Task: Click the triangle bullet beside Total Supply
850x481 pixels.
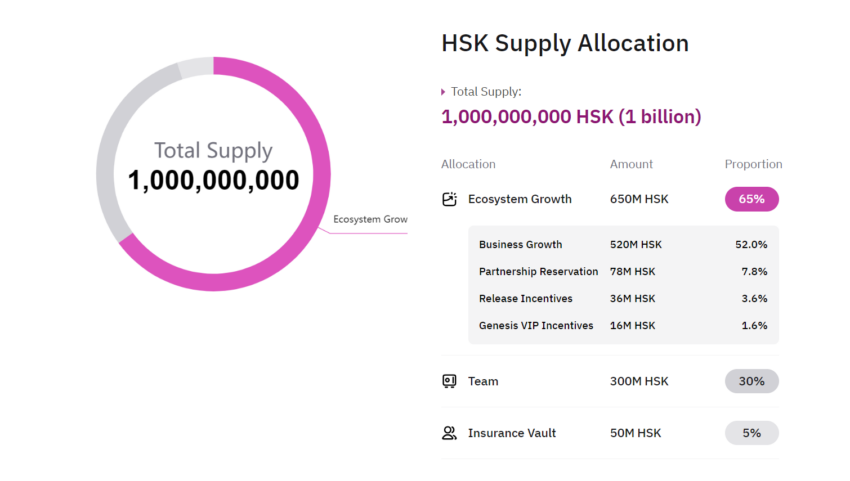Action: click(x=443, y=92)
